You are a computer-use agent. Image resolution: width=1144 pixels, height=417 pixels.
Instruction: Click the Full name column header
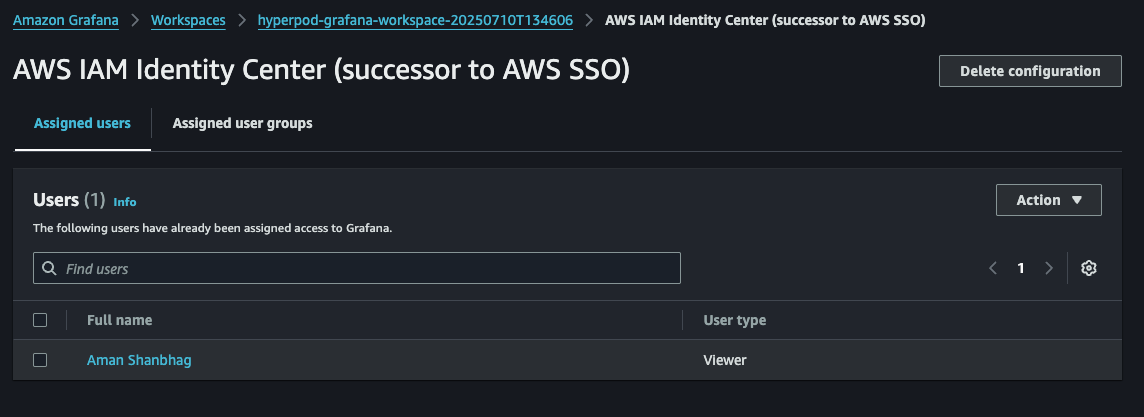(119, 320)
